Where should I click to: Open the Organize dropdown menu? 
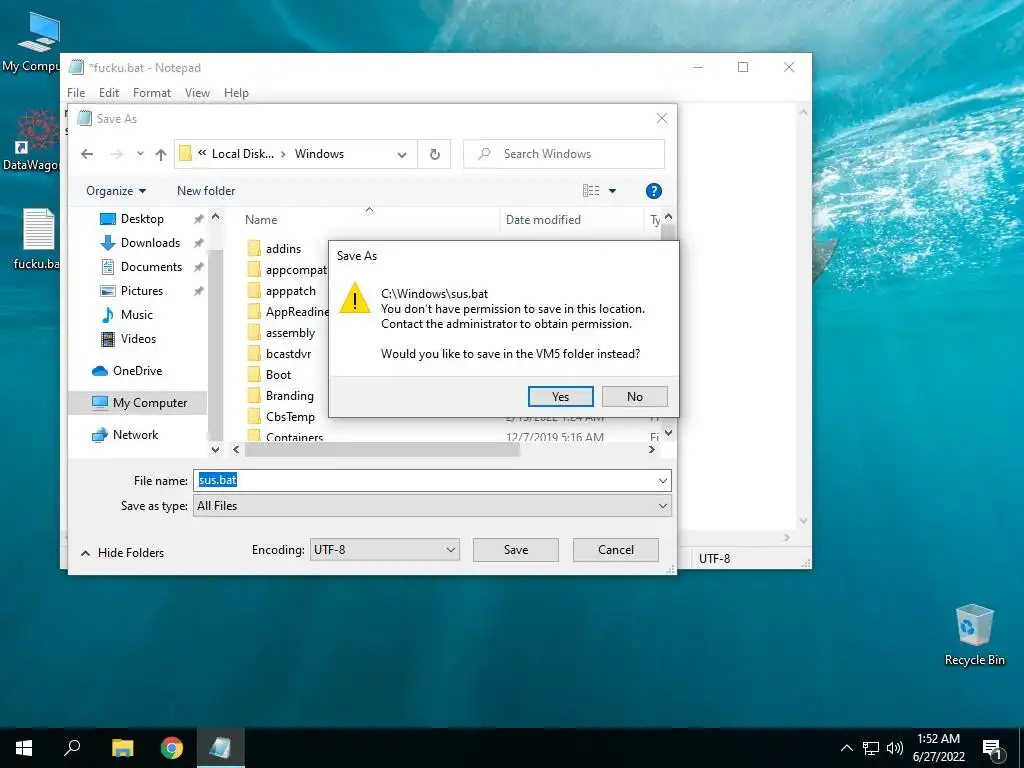pos(116,191)
